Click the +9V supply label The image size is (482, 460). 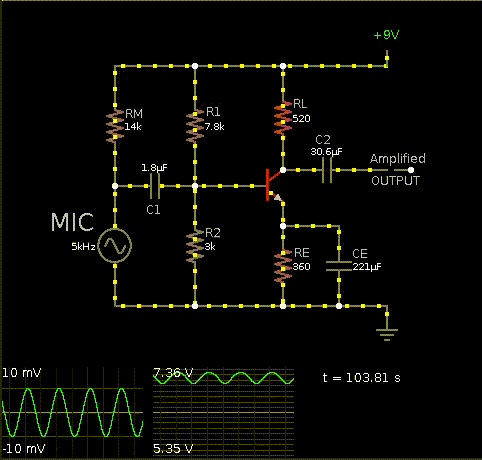(386, 35)
